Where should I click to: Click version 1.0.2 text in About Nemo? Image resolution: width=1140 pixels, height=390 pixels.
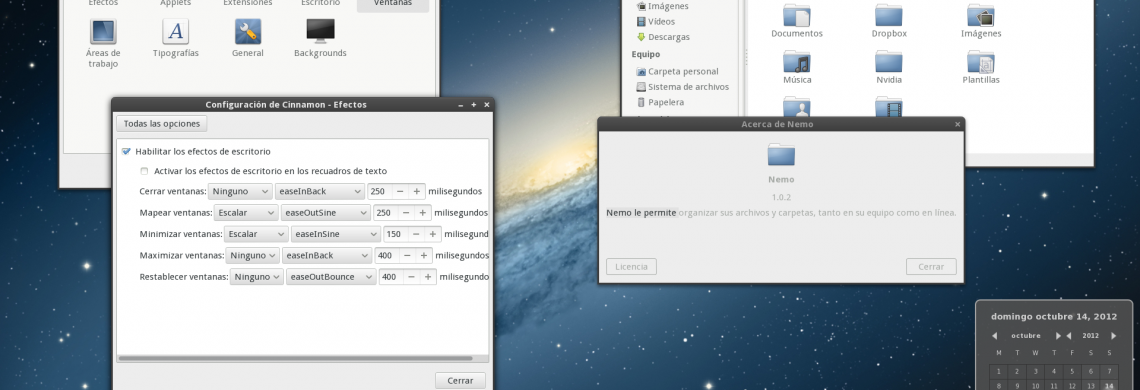click(x=781, y=197)
